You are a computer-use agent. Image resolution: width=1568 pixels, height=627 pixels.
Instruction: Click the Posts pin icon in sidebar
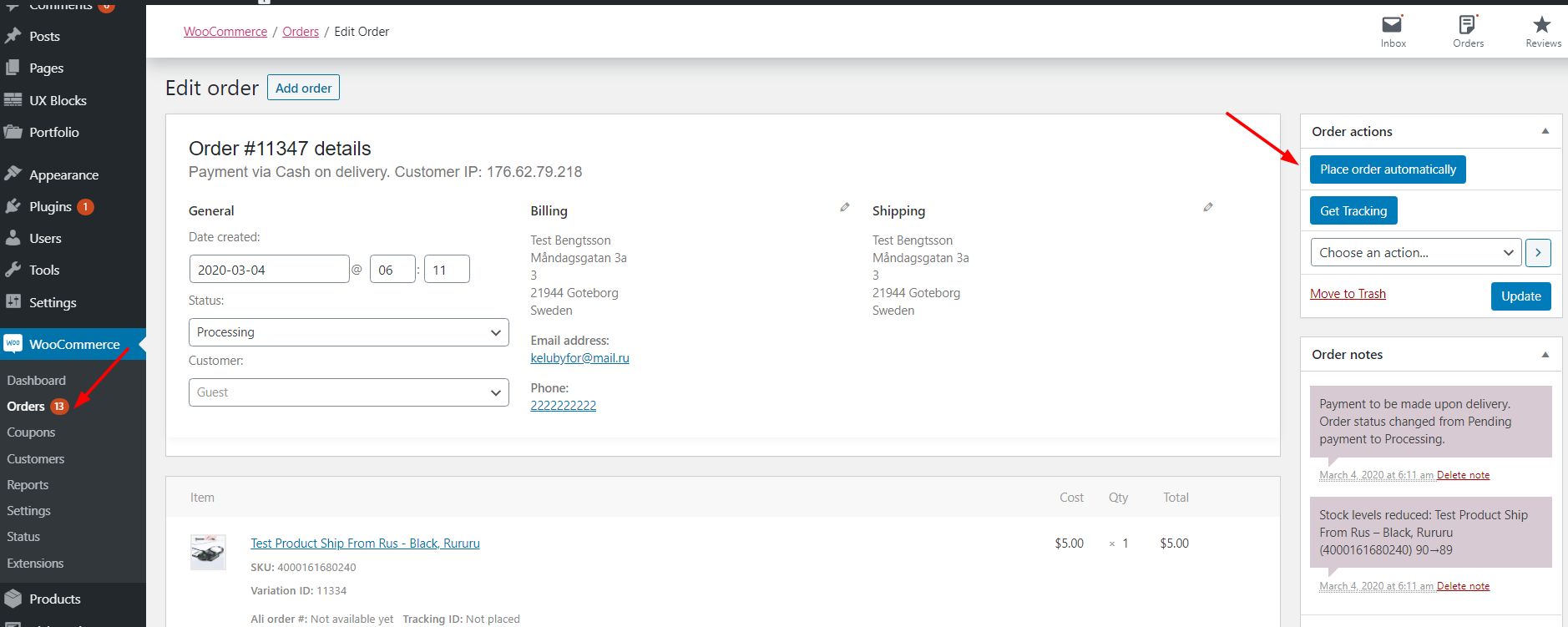click(13, 36)
